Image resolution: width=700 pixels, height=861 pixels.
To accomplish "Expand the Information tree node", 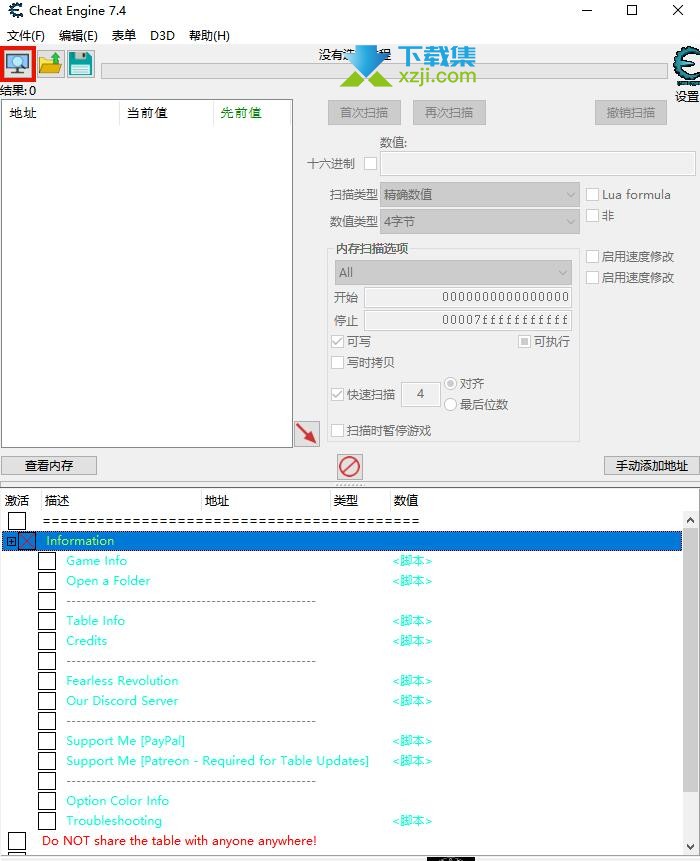I will (x=11, y=541).
